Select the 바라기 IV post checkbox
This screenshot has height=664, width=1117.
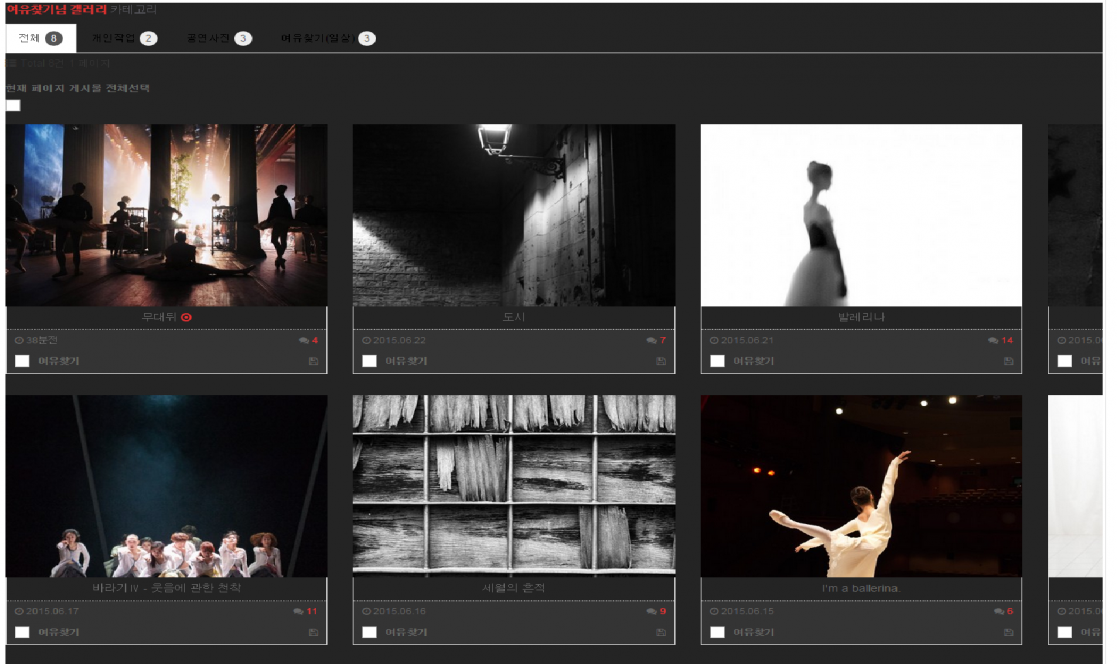[22, 632]
